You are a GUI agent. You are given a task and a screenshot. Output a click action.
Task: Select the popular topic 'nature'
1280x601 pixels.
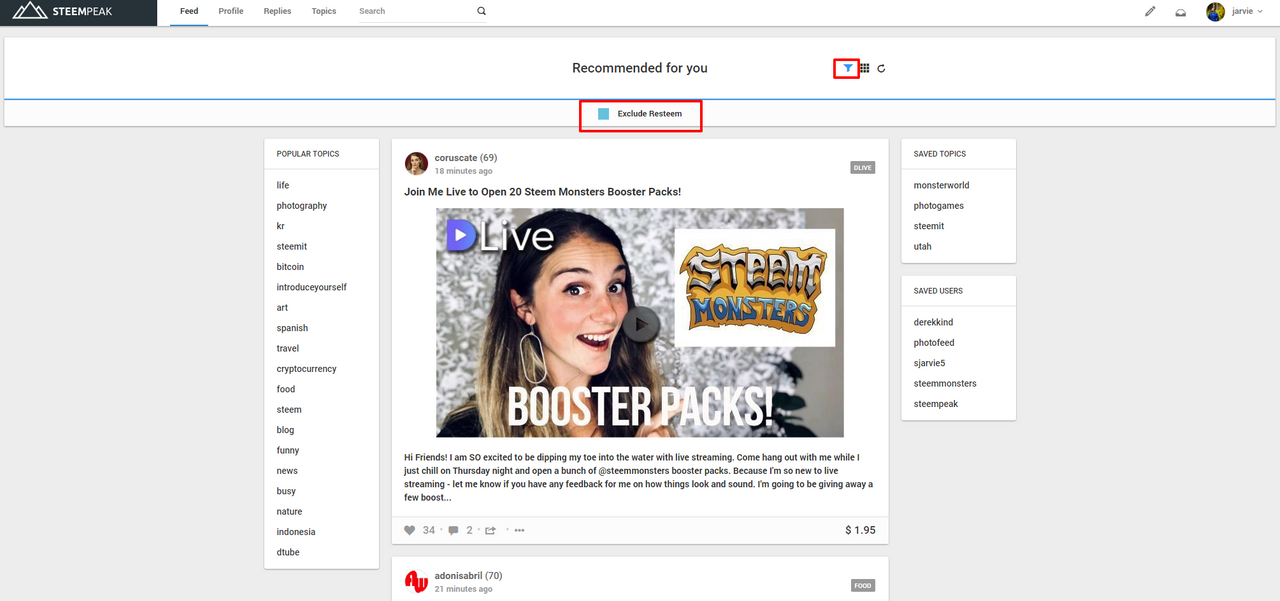[290, 512]
